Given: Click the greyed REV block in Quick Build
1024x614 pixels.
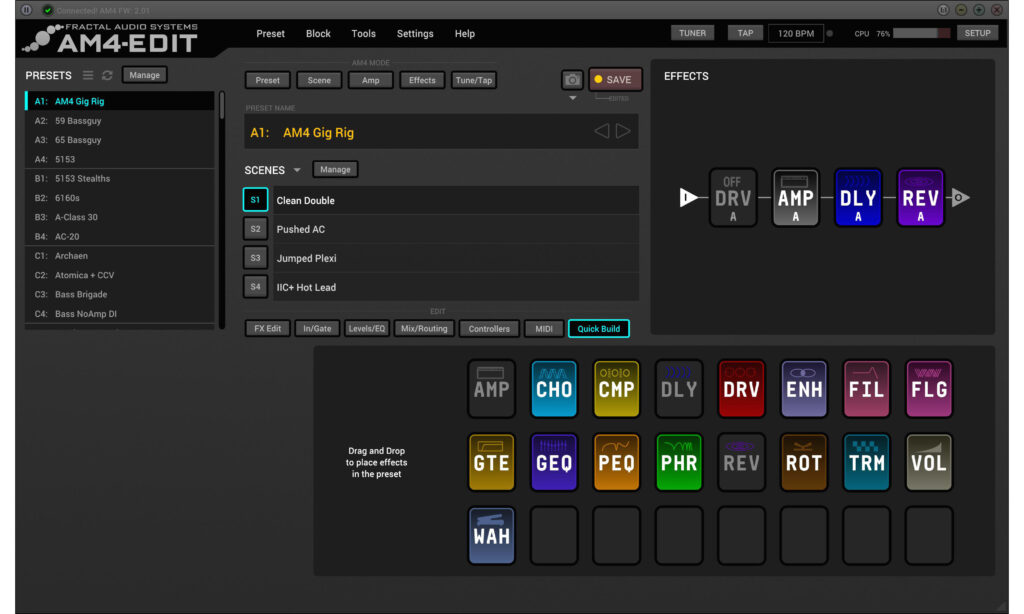Looking at the screenshot, I should (x=741, y=462).
